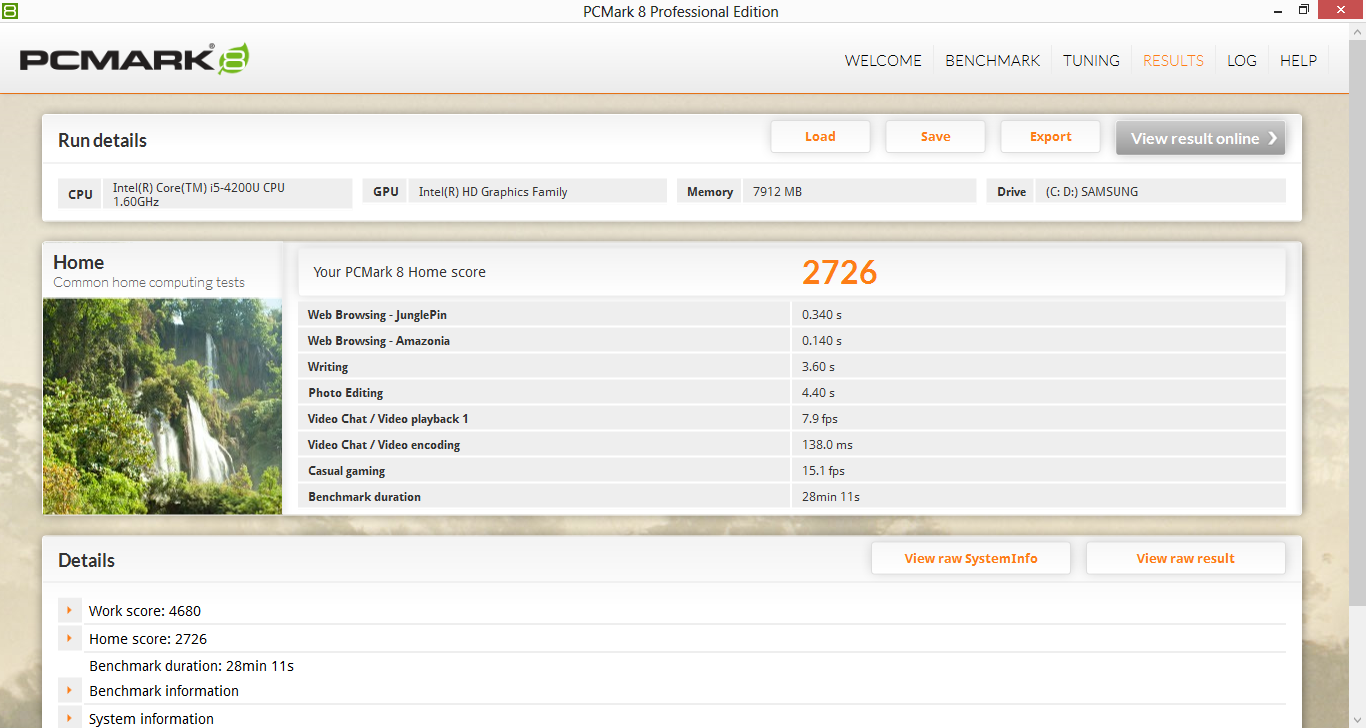Click the Intel Core i5-4200U CPU text
The width and height of the screenshot is (1366, 728).
click(199, 194)
